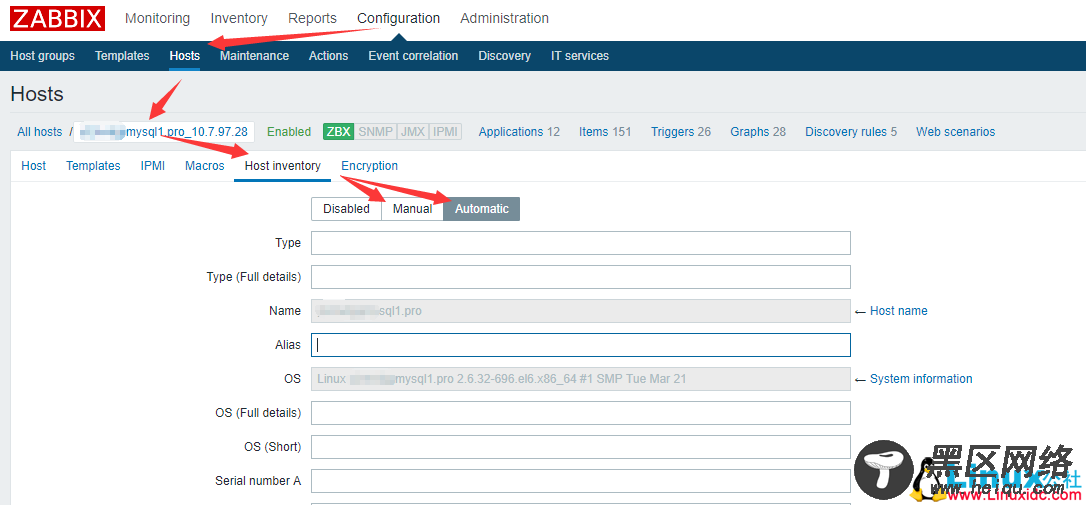Image resolution: width=1086 pixels, height=505 pixels.
Task: Open IT services section
Action: [x=580, y=56]
